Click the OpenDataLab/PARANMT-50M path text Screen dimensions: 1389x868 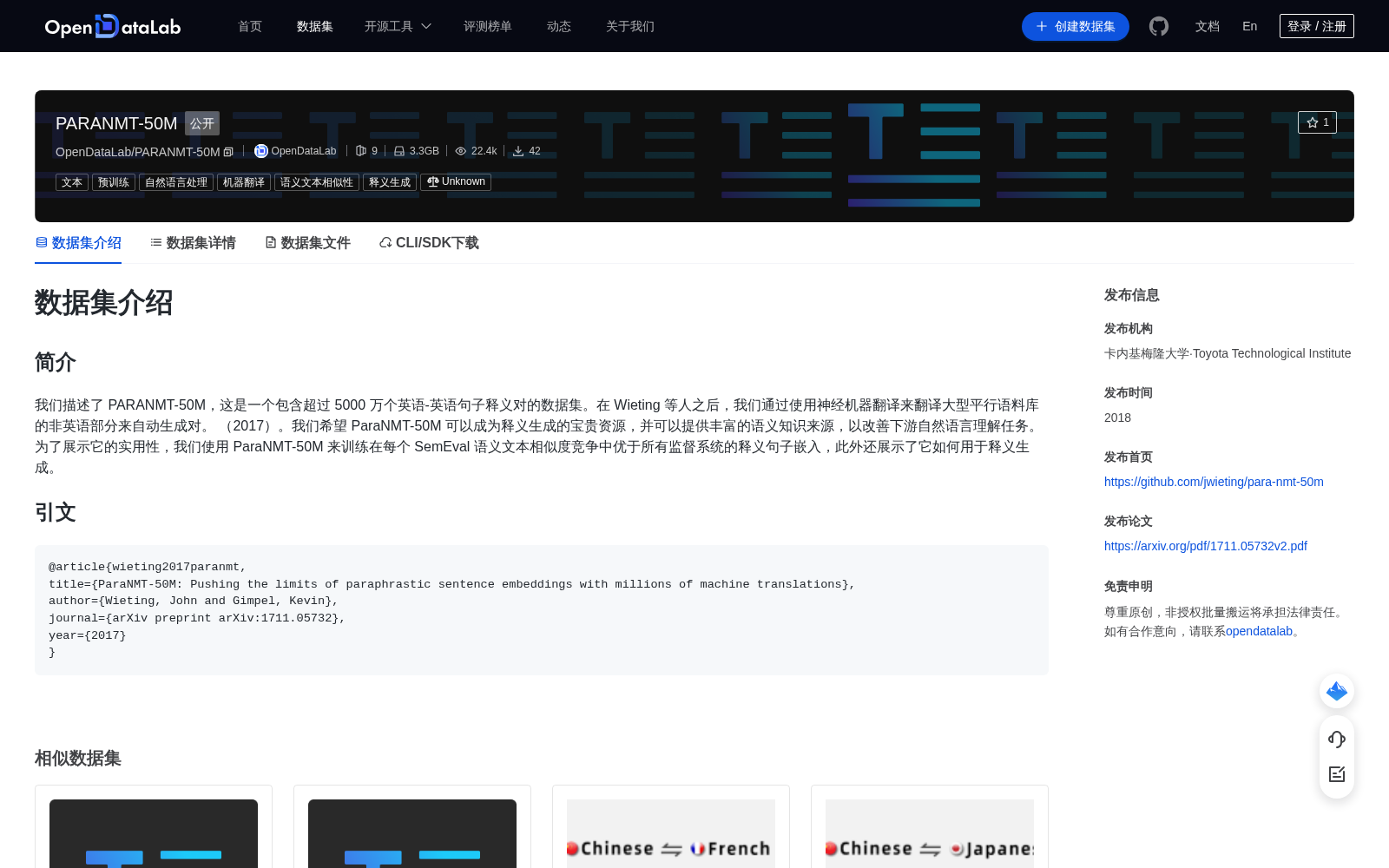(x=138, y=152)
